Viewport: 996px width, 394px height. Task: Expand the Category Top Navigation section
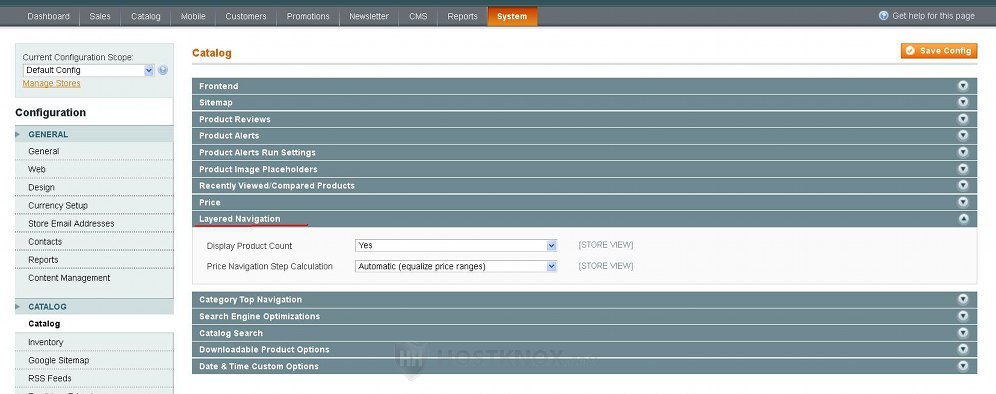click(584, 299)
